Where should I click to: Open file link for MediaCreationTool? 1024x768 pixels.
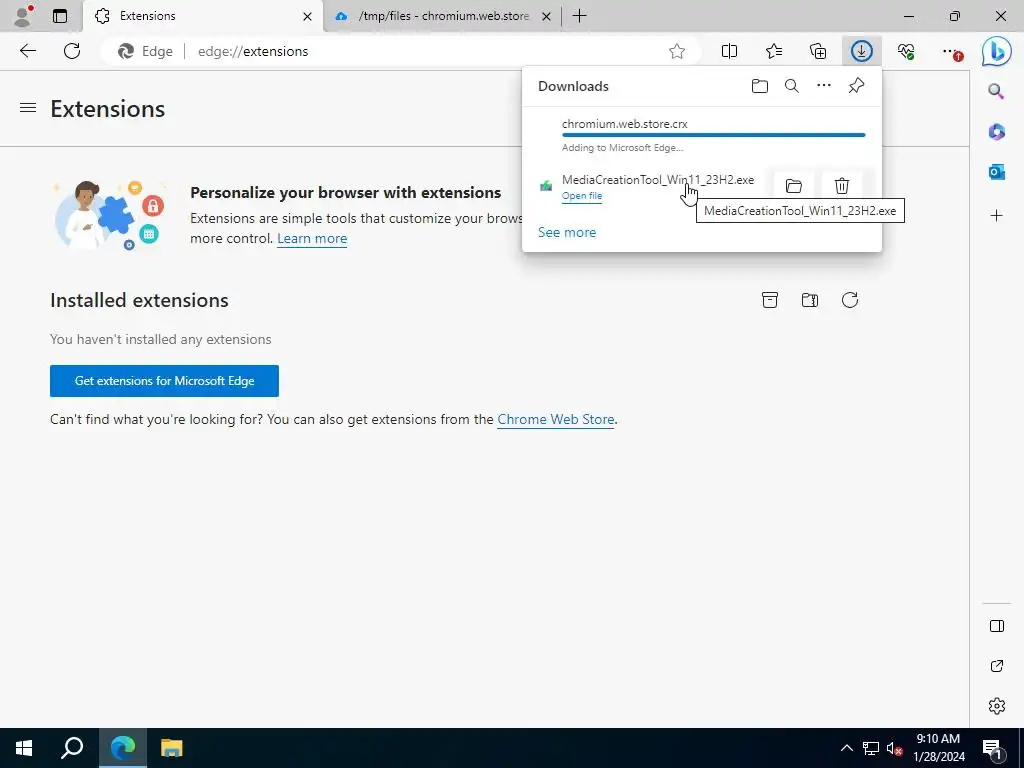pos(582,196)
